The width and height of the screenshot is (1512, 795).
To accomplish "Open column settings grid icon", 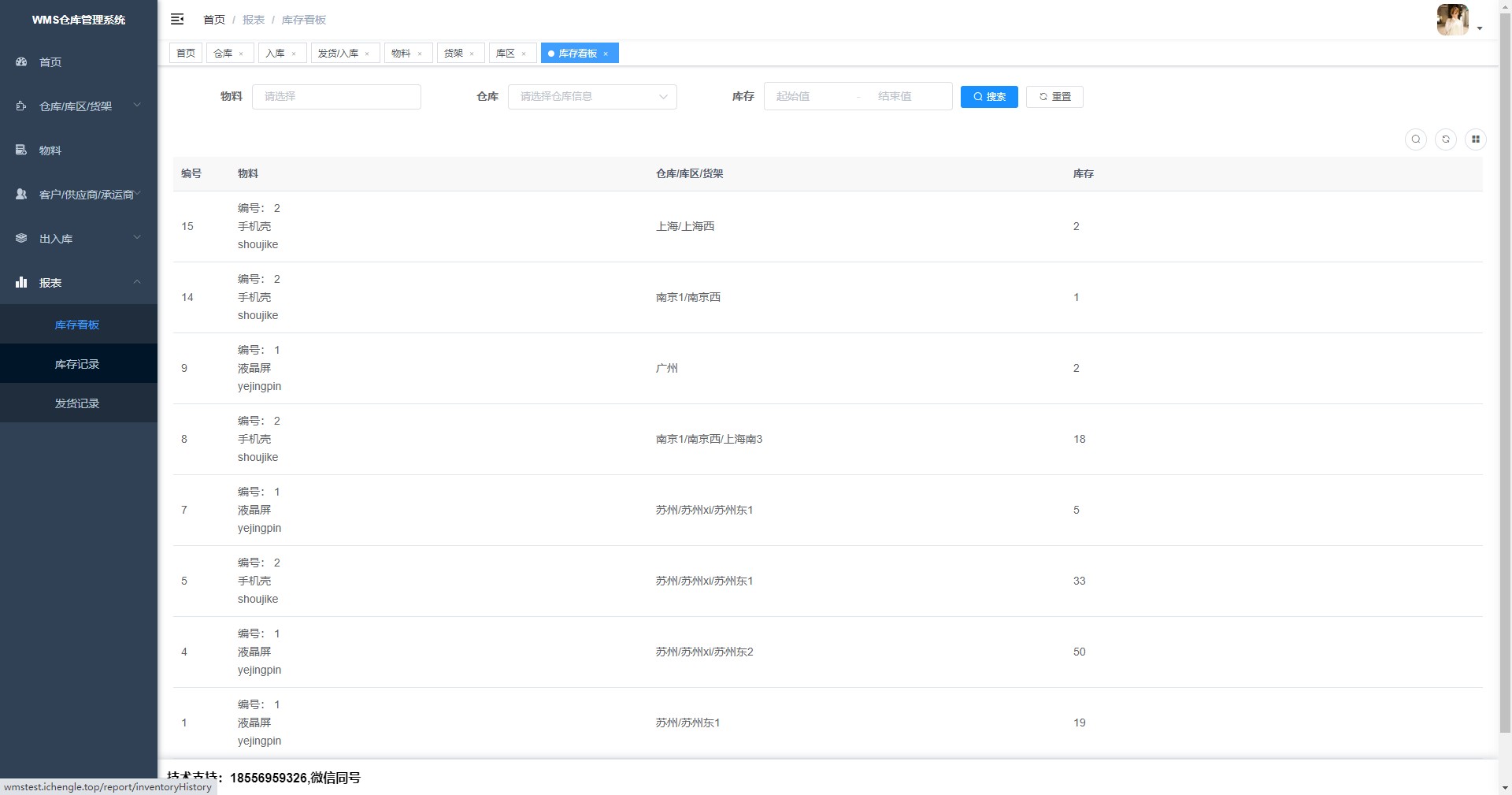I will click(1476, 139).
